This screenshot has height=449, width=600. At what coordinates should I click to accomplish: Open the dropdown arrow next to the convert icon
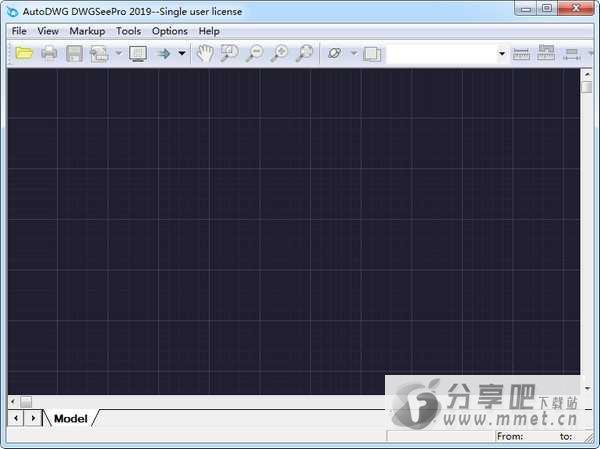(119, 53)
